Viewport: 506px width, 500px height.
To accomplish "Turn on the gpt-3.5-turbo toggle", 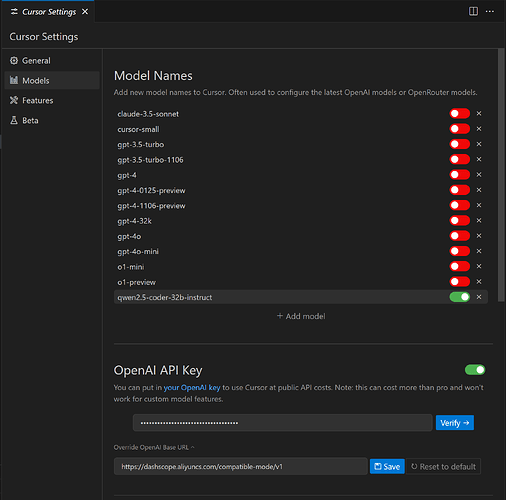I will (x=460, y=144).
